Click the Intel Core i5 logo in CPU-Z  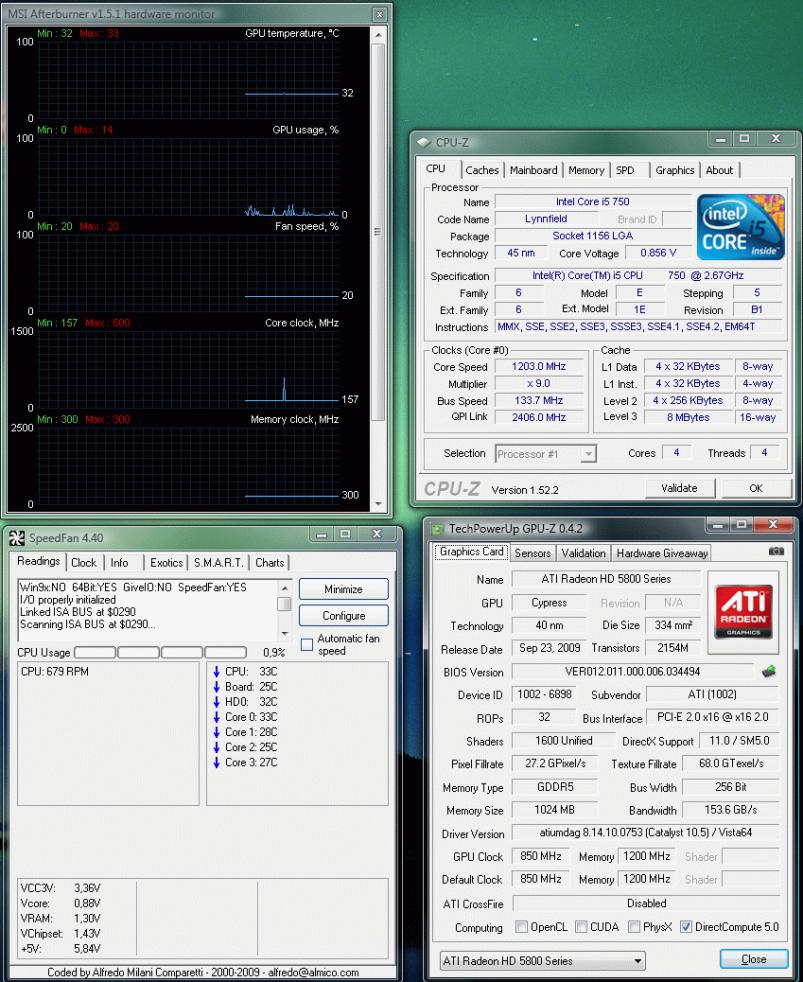(740, 227)
